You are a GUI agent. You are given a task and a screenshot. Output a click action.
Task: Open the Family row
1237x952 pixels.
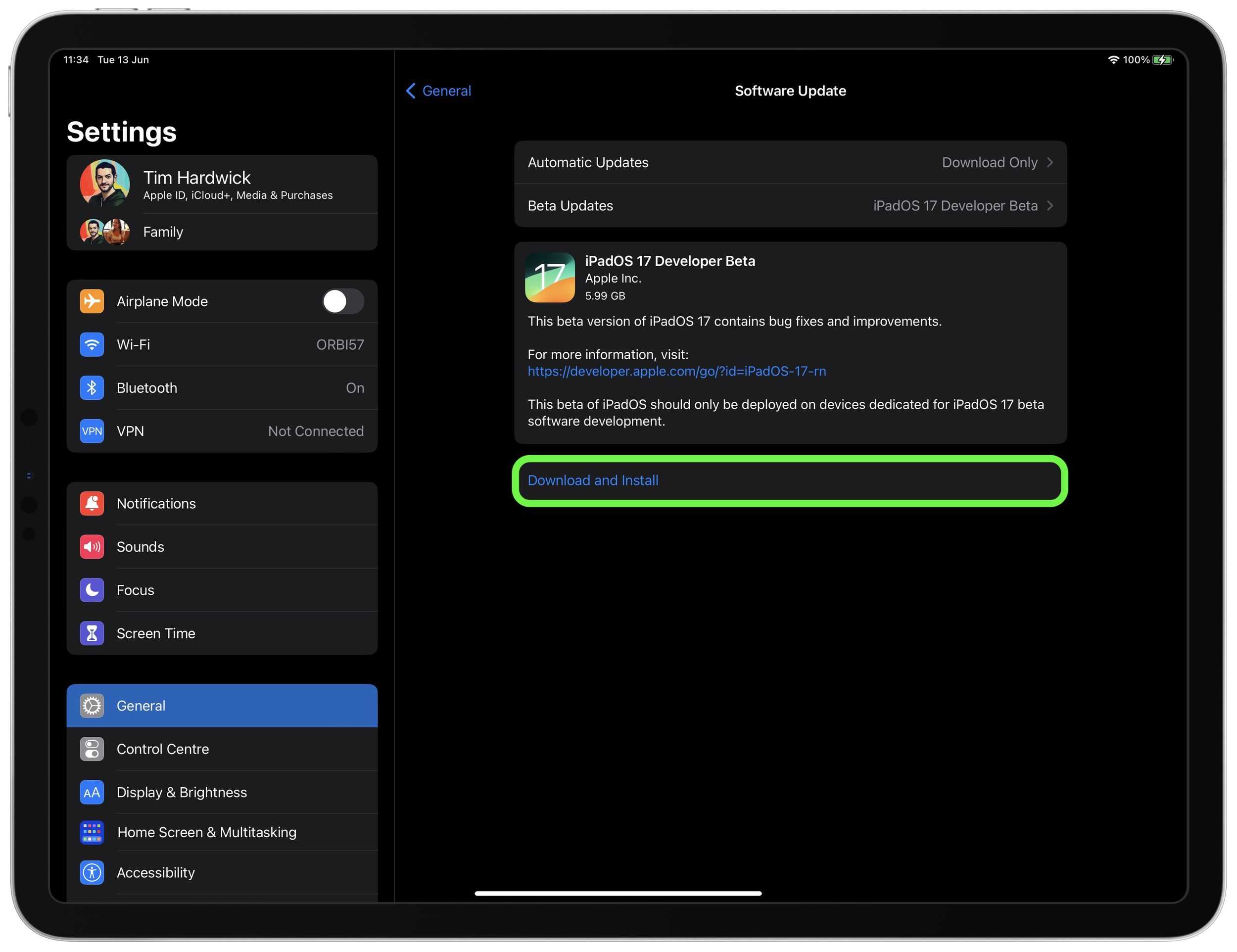222,232
